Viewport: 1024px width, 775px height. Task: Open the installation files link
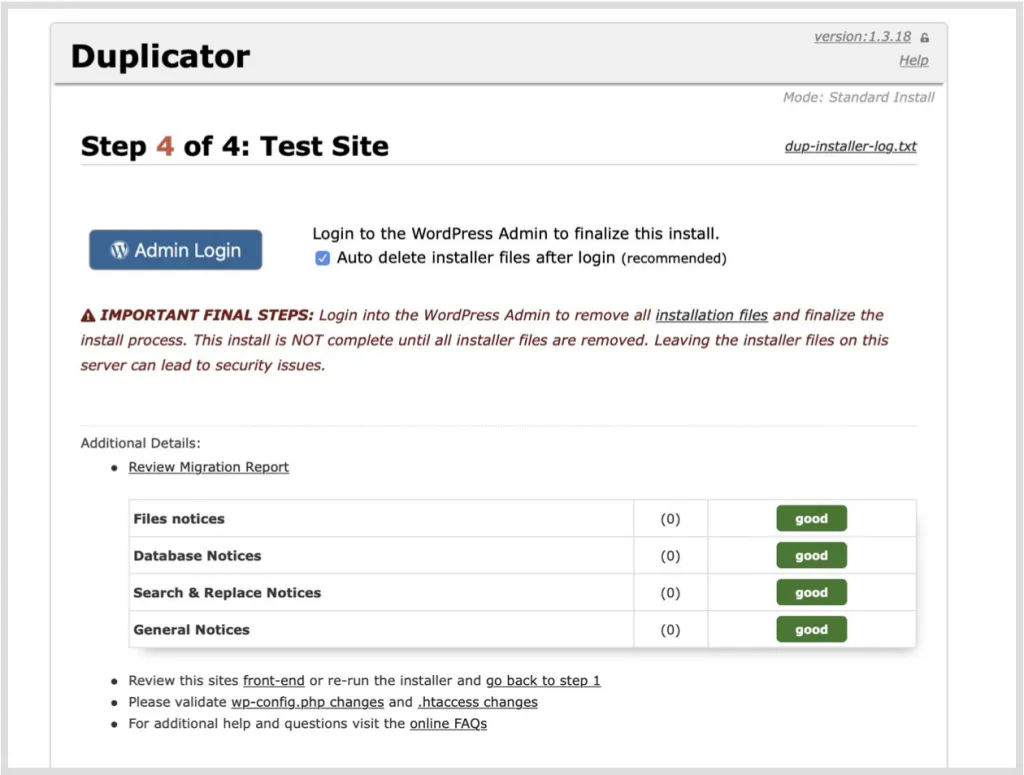click(712, 314)
